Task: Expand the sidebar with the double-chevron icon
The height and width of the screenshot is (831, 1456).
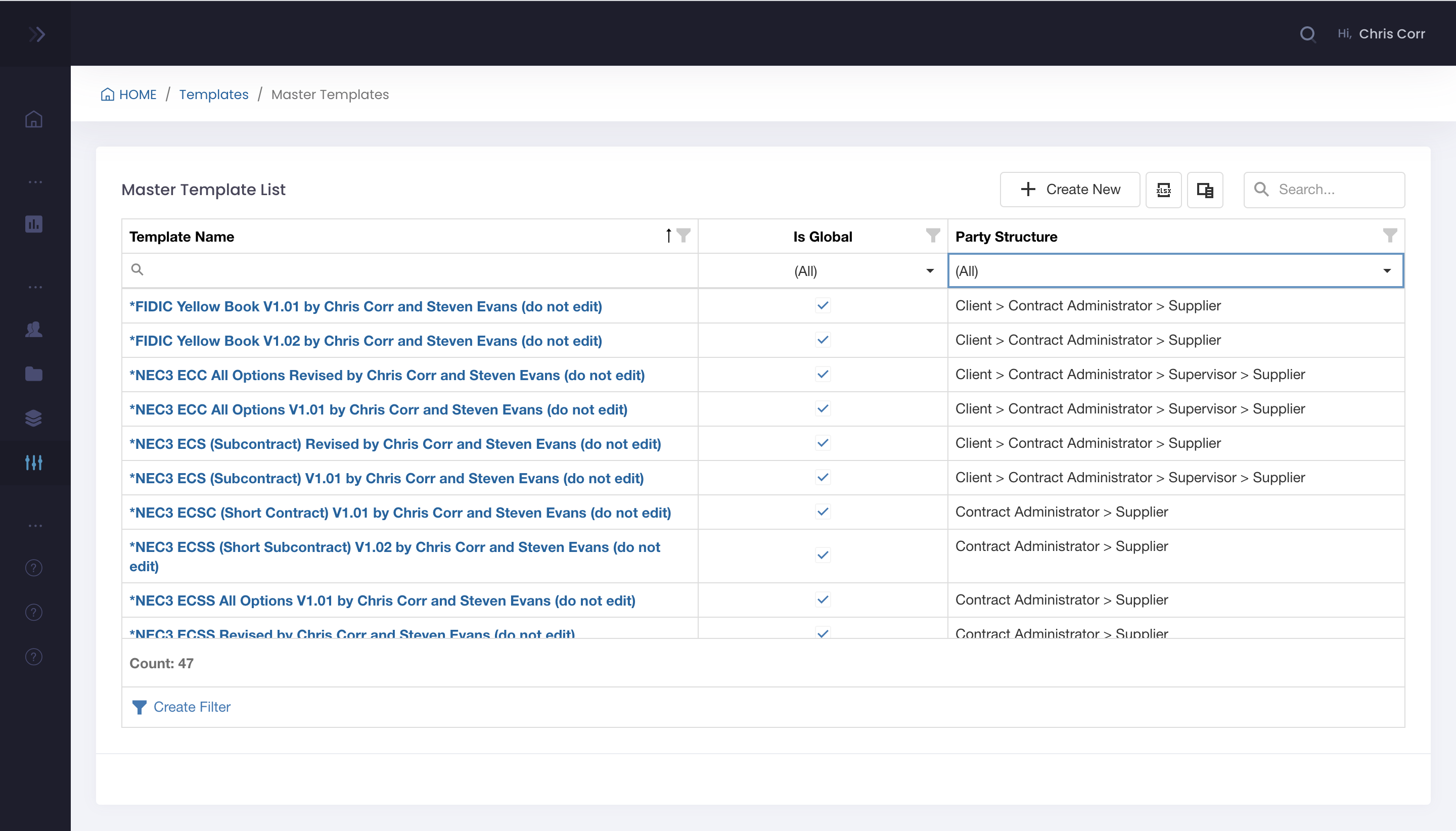Action: click(36, 34)
